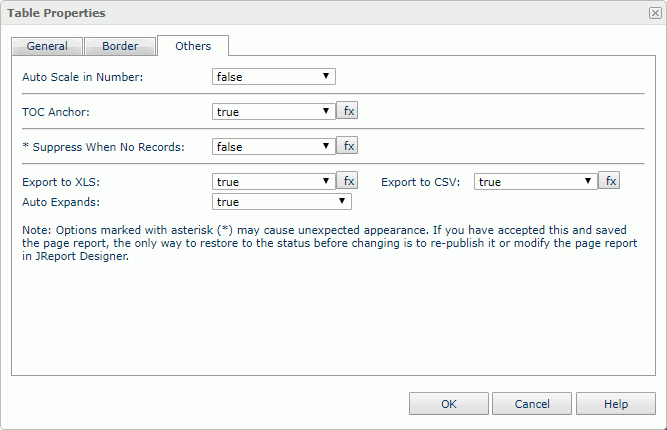Expand the Suppress When No Records dropdown
Viewport: 667px width, 430px height.
[x=274, y=146]
